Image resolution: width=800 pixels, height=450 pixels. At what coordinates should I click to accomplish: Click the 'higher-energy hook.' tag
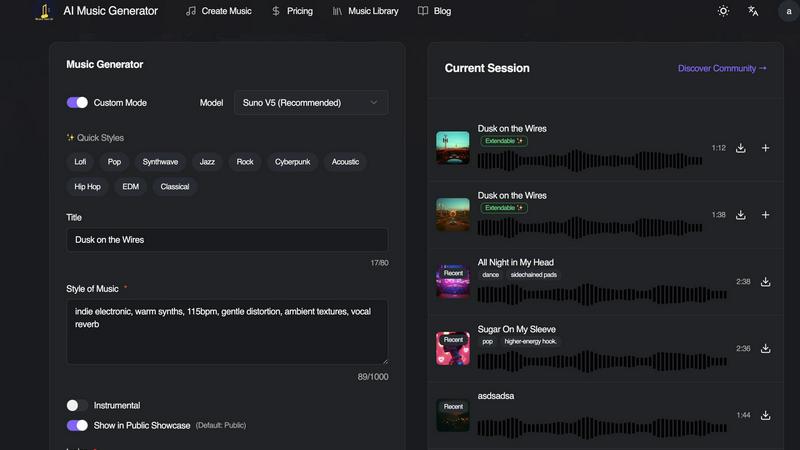(x=530, y=342)
